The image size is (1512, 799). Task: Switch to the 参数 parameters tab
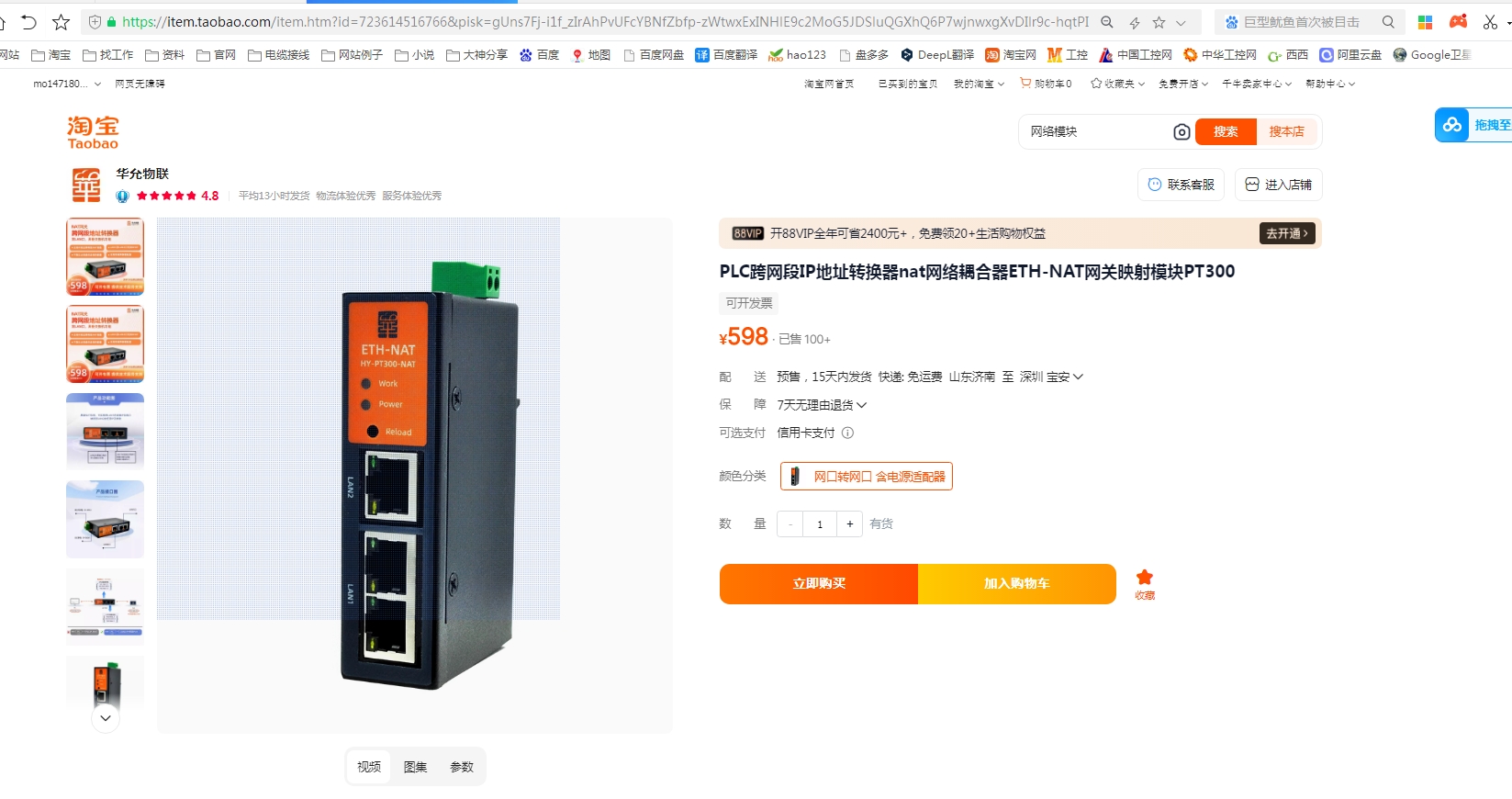click(462, 767)
